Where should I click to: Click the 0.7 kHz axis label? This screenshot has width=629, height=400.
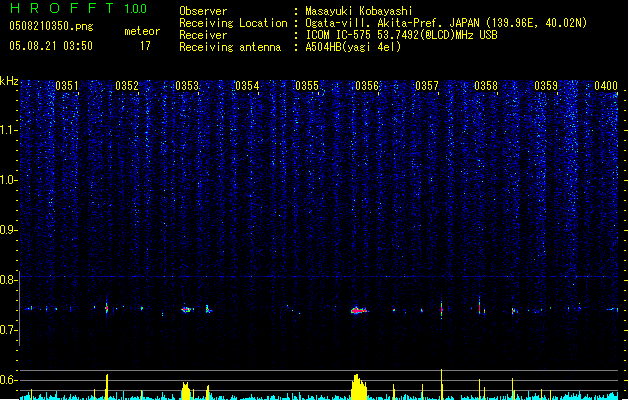click(9, 330)
